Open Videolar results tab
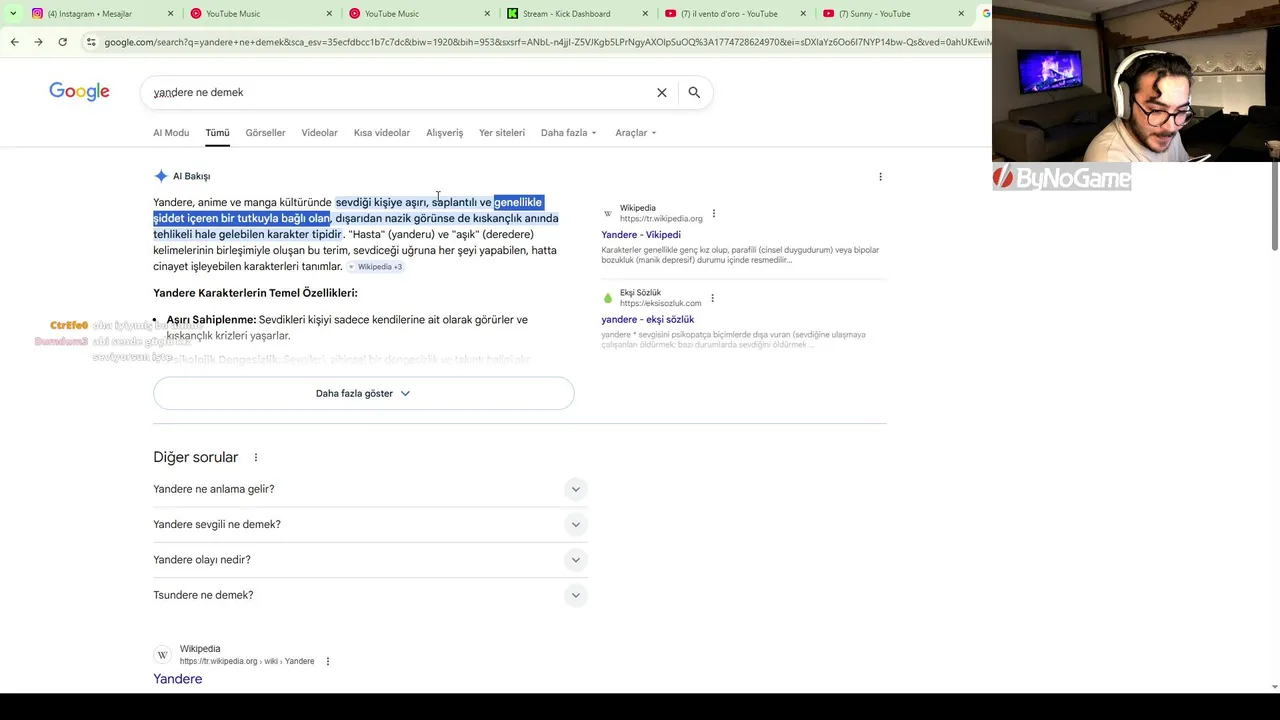This screenshot has width=1280, height=720. (x=319, y=133)
